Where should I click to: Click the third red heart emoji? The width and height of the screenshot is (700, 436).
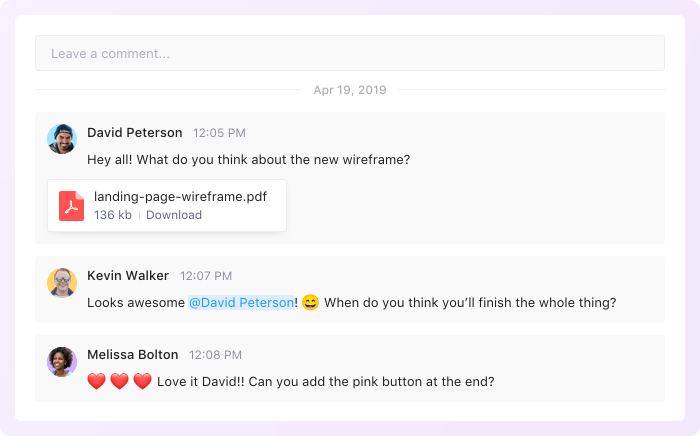(x=142, y=381)
